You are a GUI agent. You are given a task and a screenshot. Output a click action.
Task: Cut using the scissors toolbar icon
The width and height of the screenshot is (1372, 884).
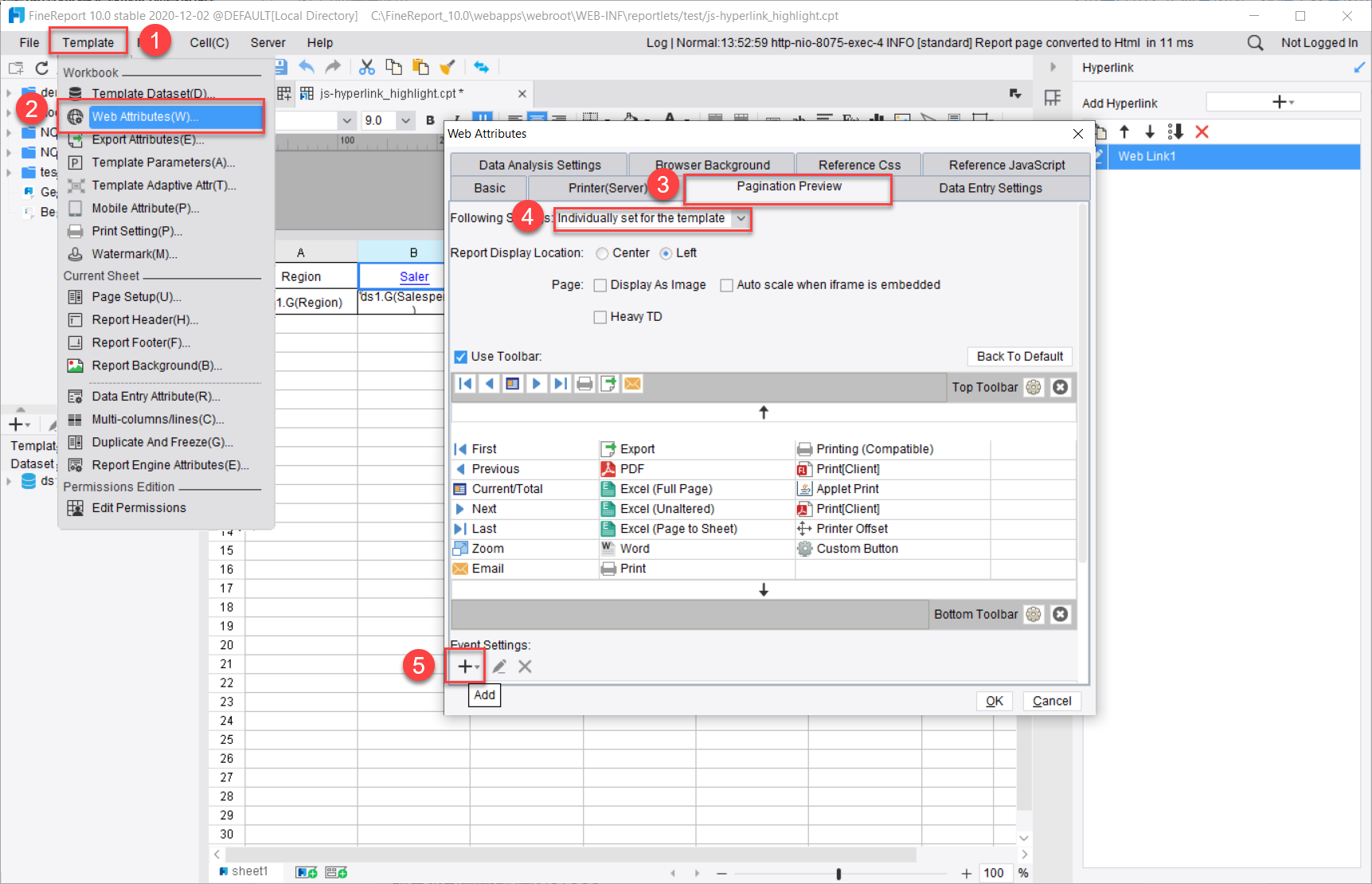click(367, 67)
